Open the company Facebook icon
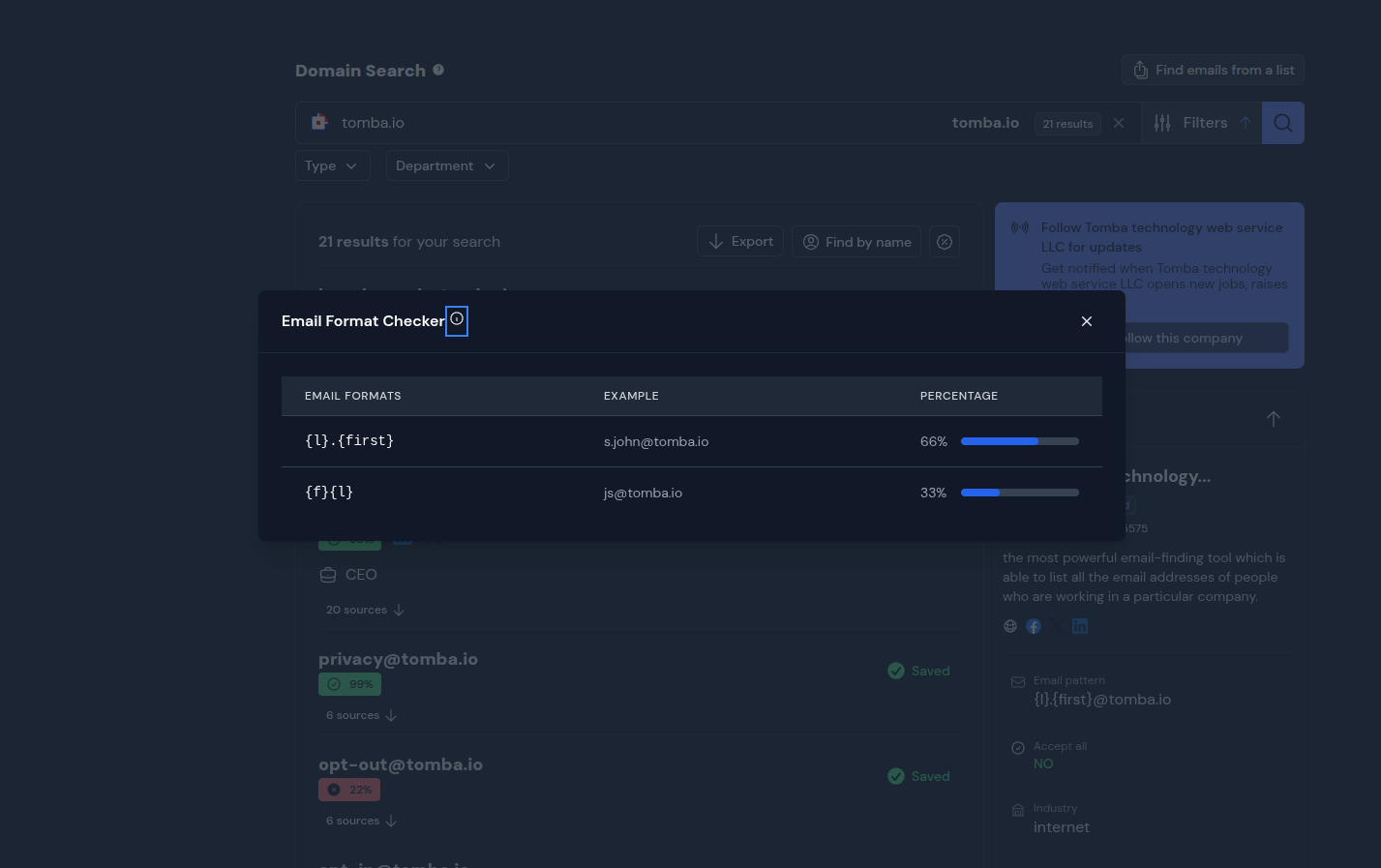Viewport: 1381px width, 868px height. pyautogui.click(x=1034, y=626)
